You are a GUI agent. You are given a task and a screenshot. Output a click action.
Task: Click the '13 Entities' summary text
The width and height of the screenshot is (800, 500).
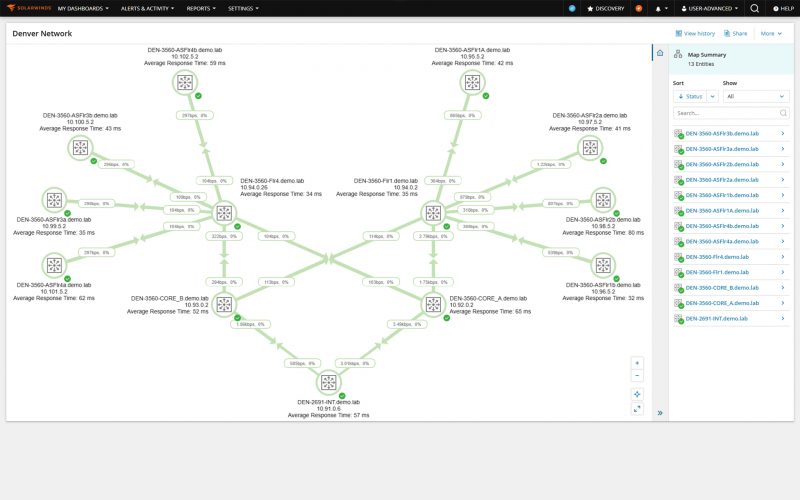701,64
